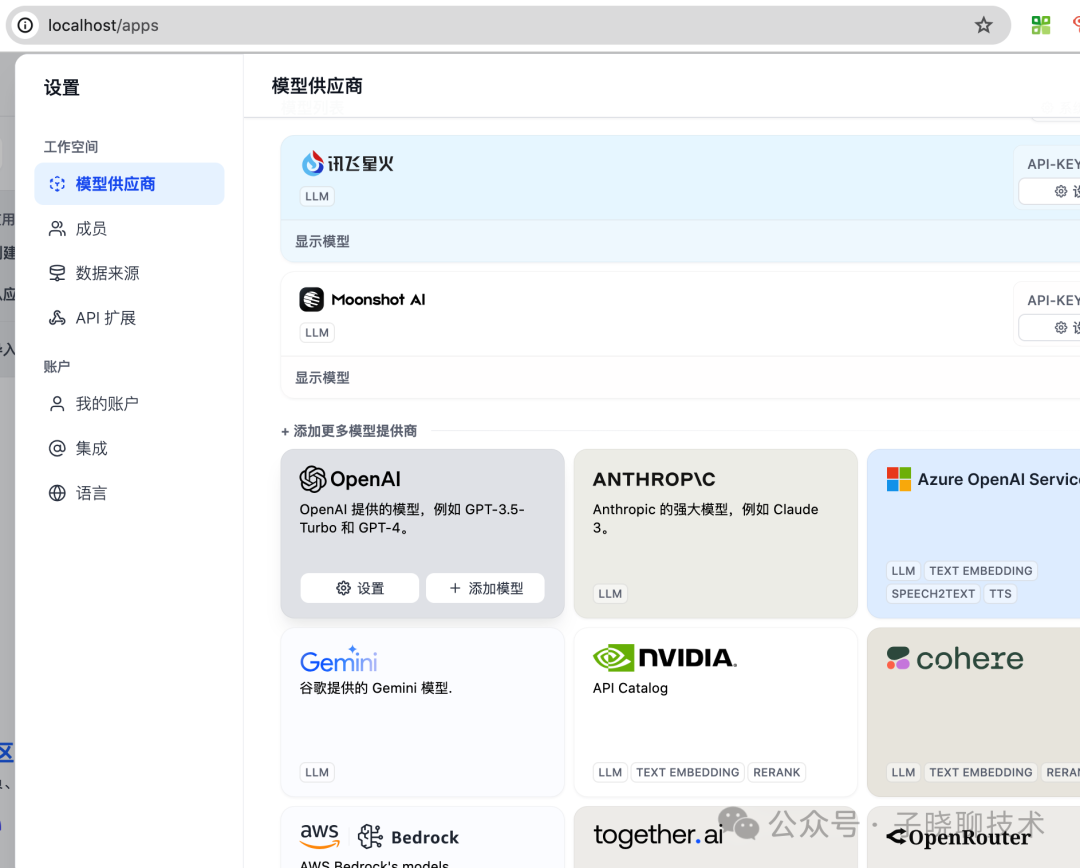Click the plus icon in 添加模型

[455, 588]
